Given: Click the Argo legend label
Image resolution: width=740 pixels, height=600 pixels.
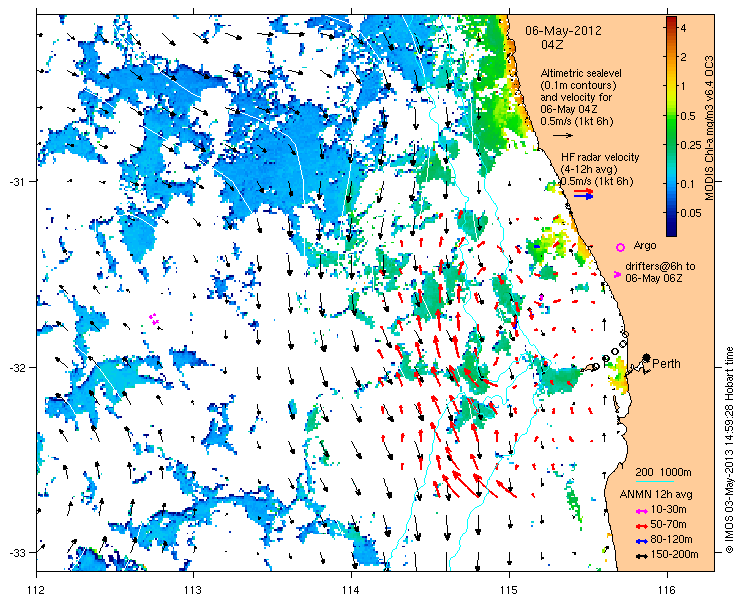Looking at the screenshot, I should pyautogui.click(x=645, y=246).
